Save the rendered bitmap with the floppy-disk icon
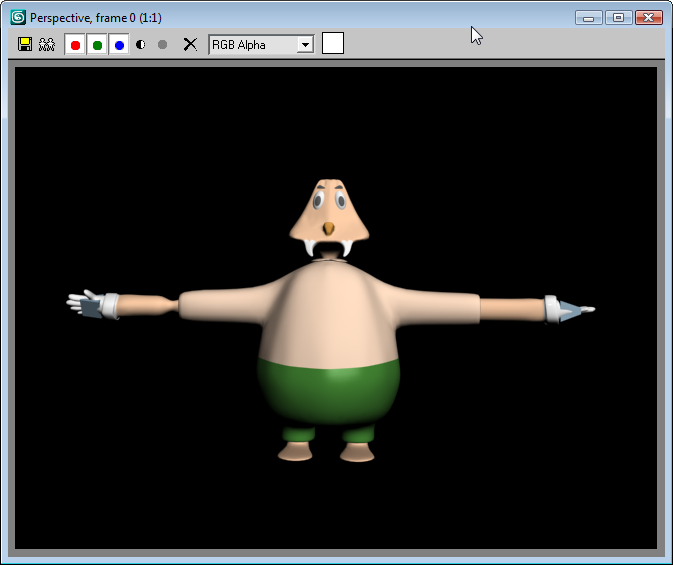This screenshot has width=673, height=565. pyautogui.click(x=25, y=44)
